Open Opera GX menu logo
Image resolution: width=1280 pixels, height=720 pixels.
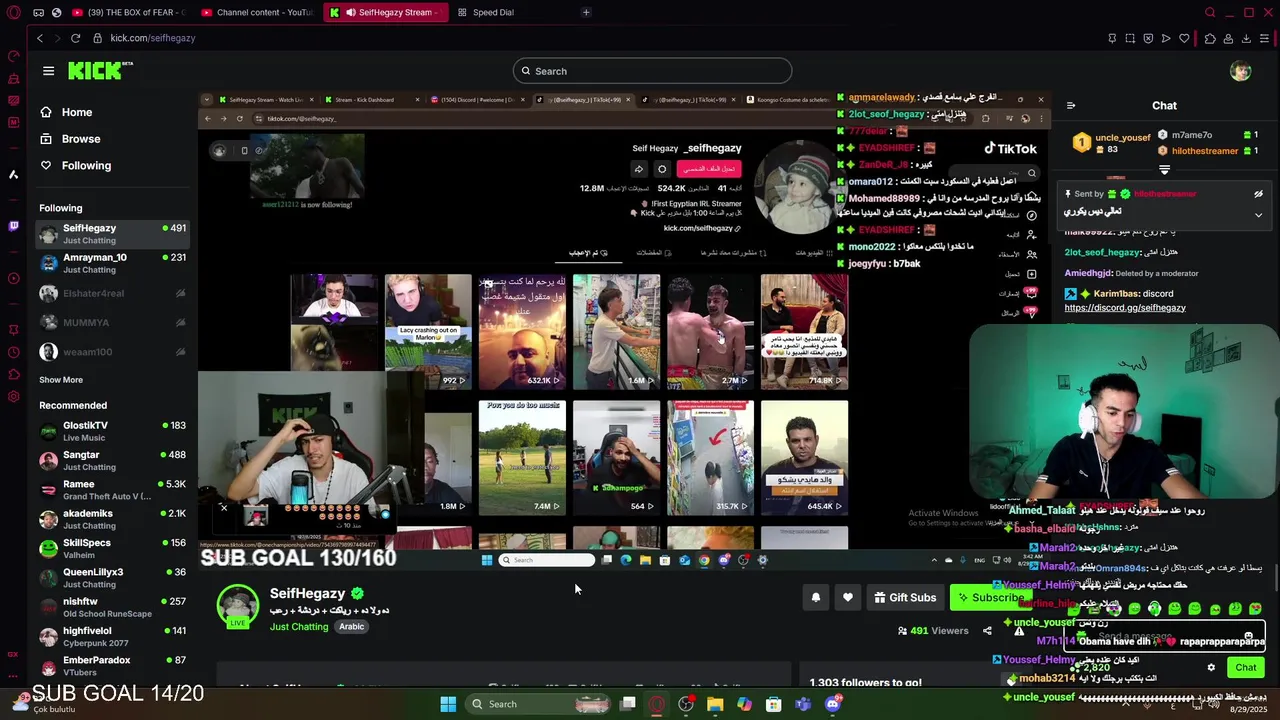(x=12, y=12)
